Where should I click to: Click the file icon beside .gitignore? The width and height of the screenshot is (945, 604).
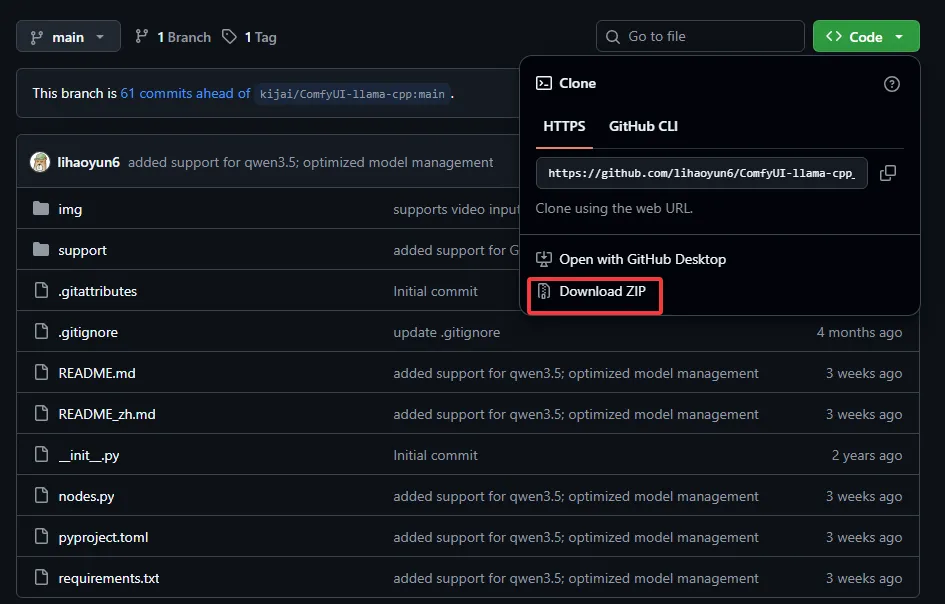click(x=41, y=332)
